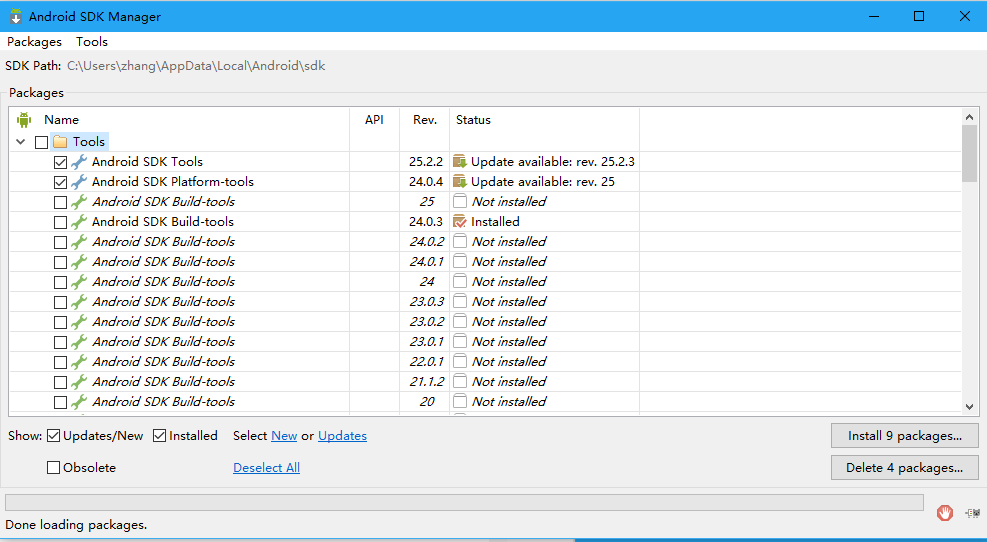Screen dimensions: 987x542
Task: Uncheck Android SDK Platform-tools checkbox
Action: pyautogui.click(x=60, y=183)
